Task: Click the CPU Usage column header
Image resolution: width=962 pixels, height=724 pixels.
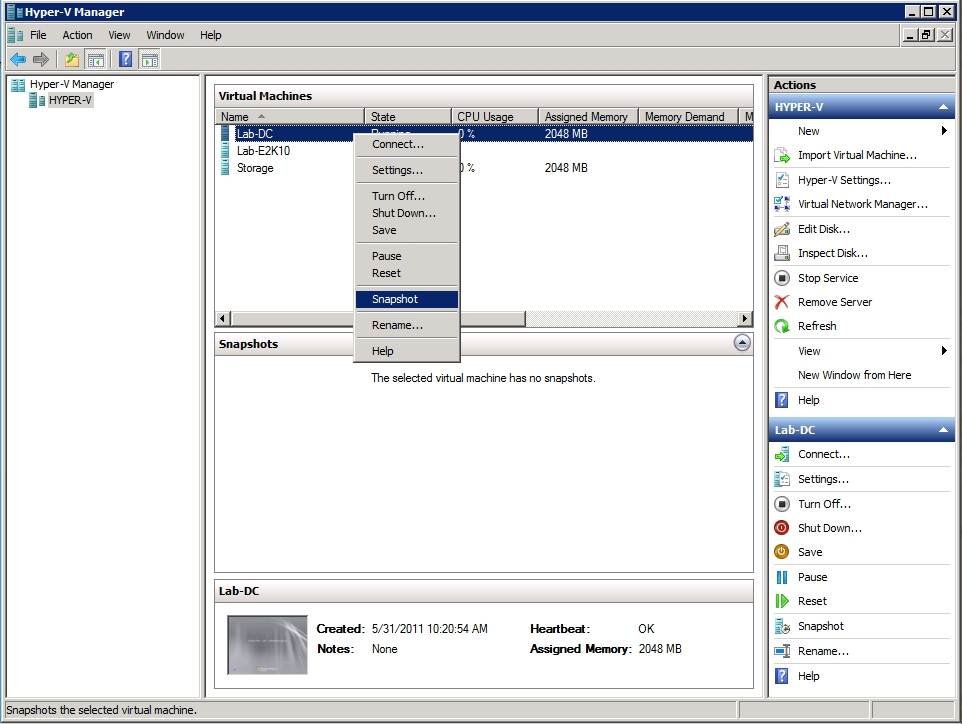Action: pyautogui.click(x=495, y=117)
